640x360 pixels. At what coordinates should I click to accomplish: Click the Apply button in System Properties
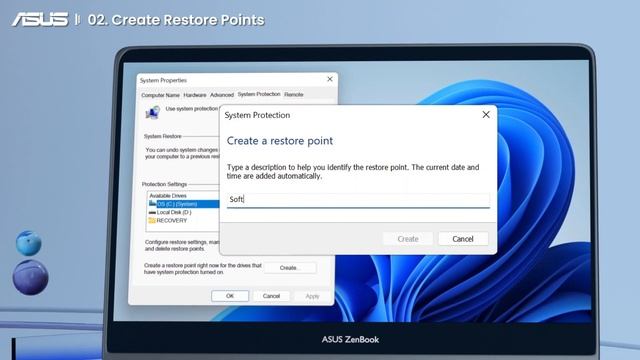pos(312,296)
